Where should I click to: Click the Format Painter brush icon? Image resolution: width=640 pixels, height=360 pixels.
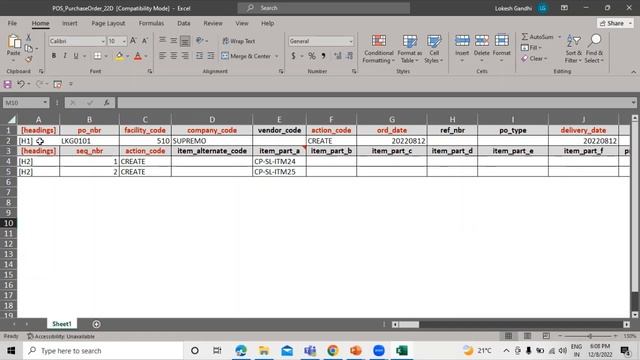(29, 59)
